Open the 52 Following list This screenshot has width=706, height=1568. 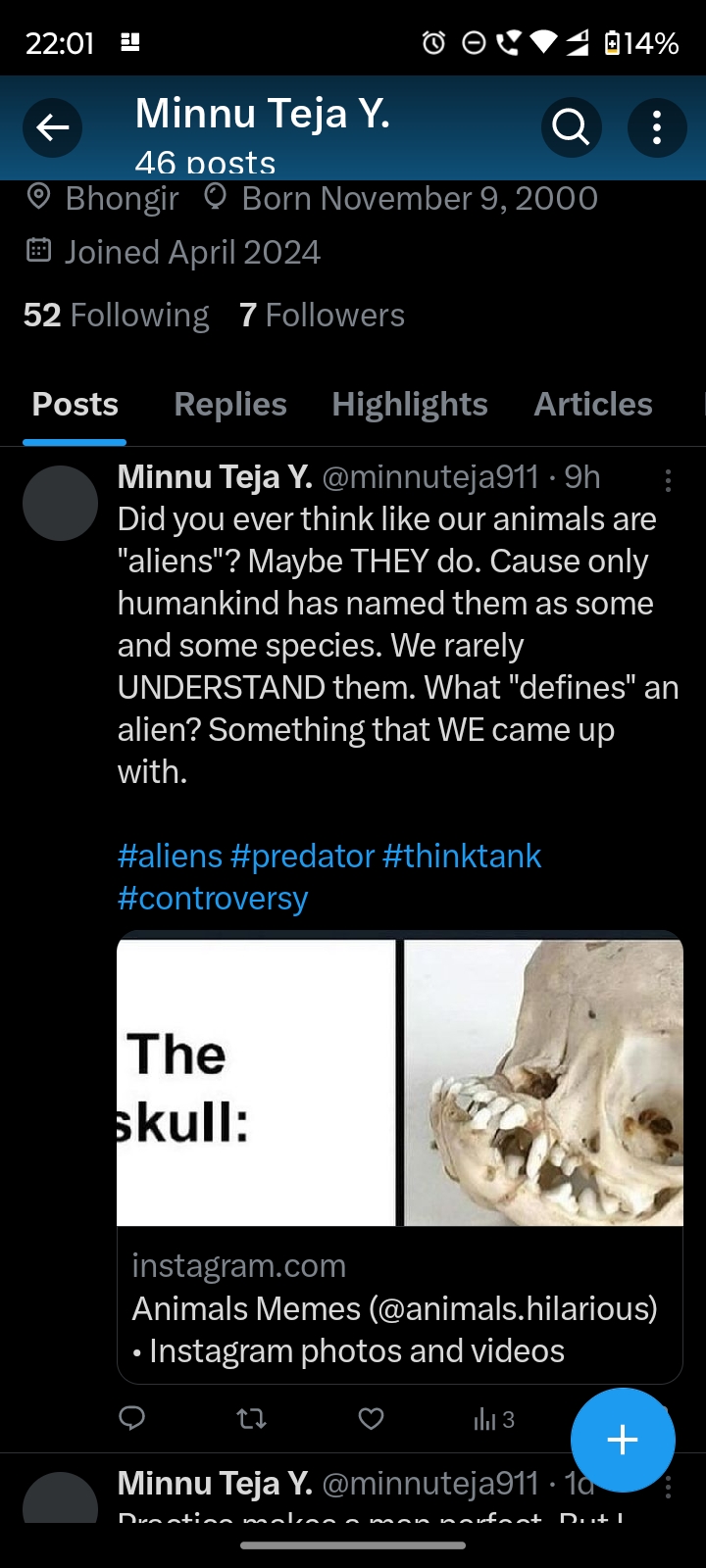click(x=117, y=316)
